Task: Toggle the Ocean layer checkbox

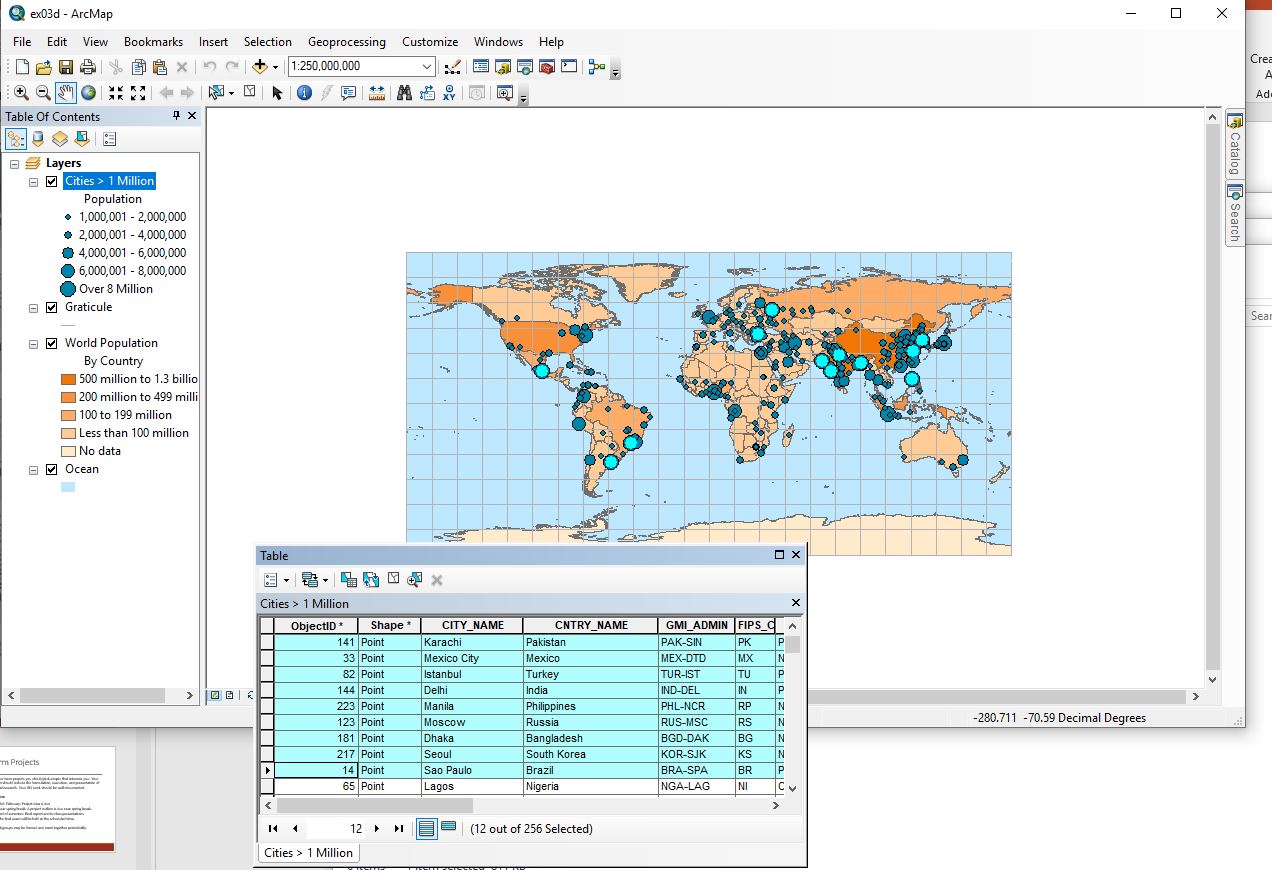Action: [x=52, y=469]
